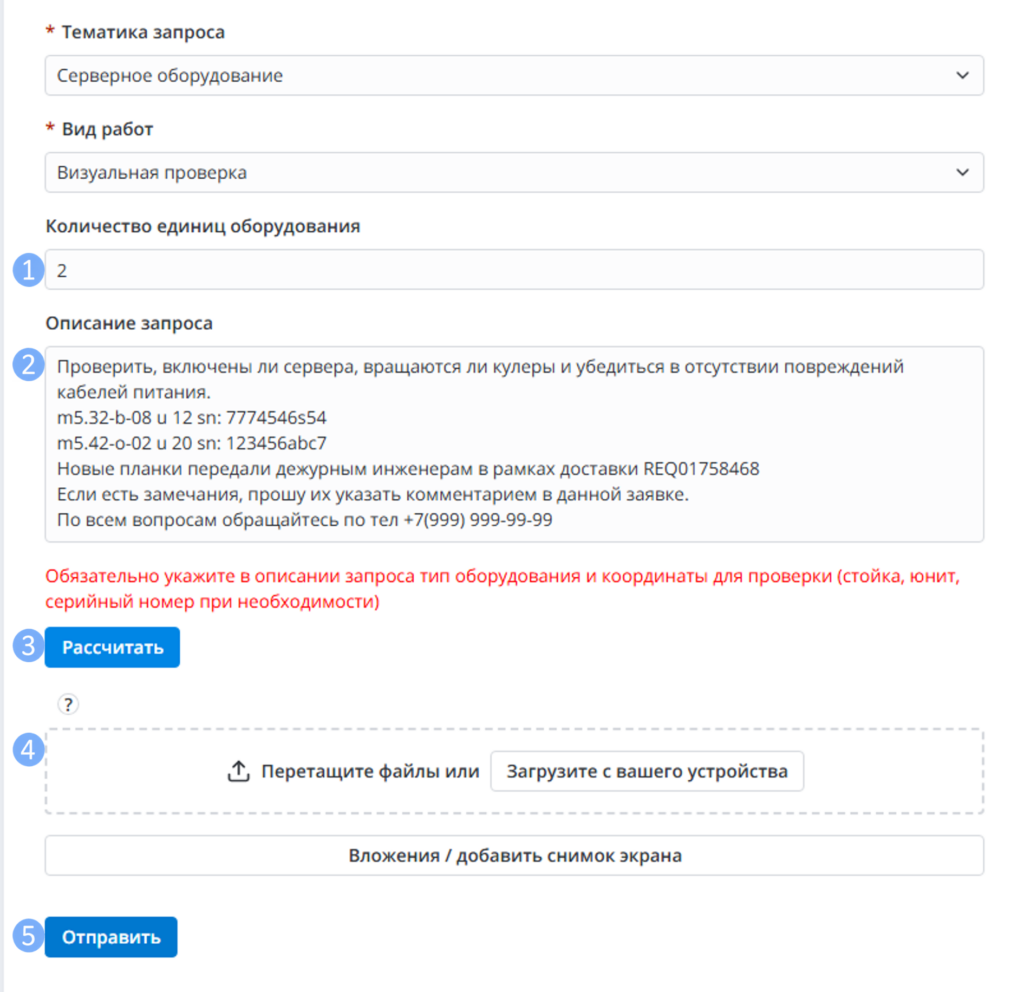Click the Тематика запроса field label
This screenshot has height=992, width=1024.
click(142, 32)
